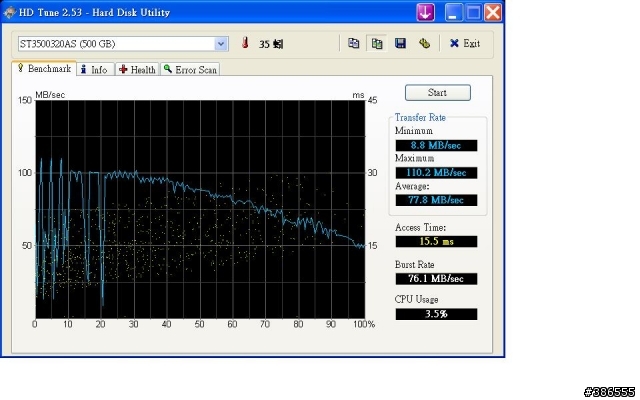Click the purple down-arrow title bar button
The width and height of the screenshot is (640, 400).
coord(425,12)
